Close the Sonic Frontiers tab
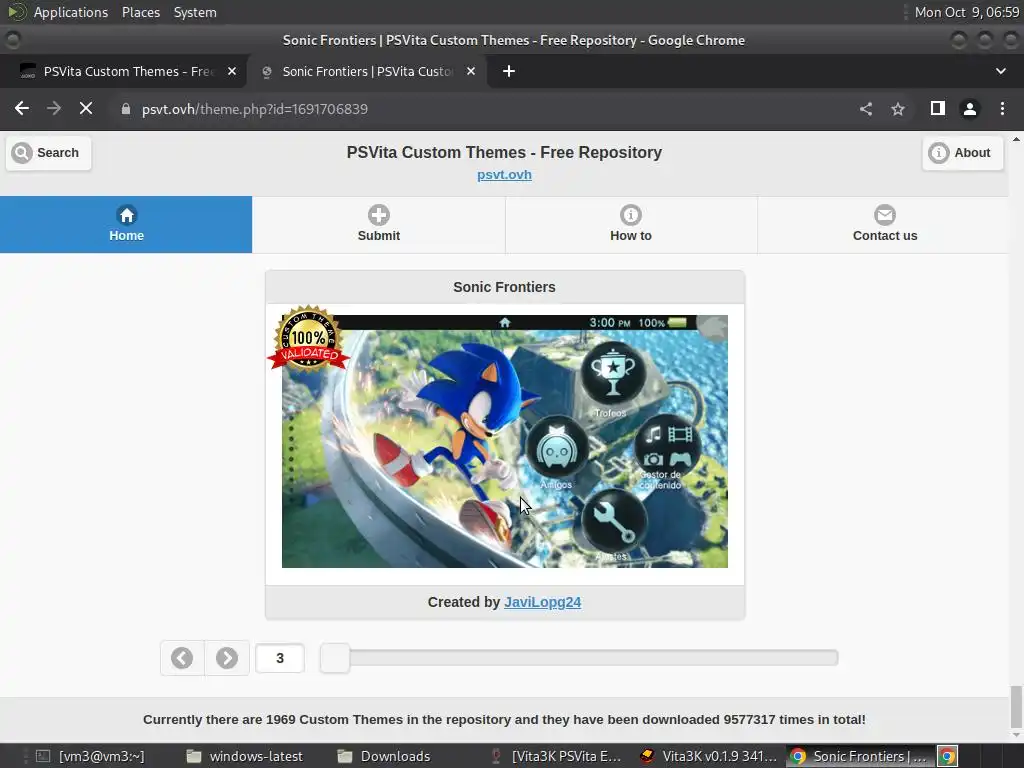Viewport: 1024px width, 768px height. 471,71
